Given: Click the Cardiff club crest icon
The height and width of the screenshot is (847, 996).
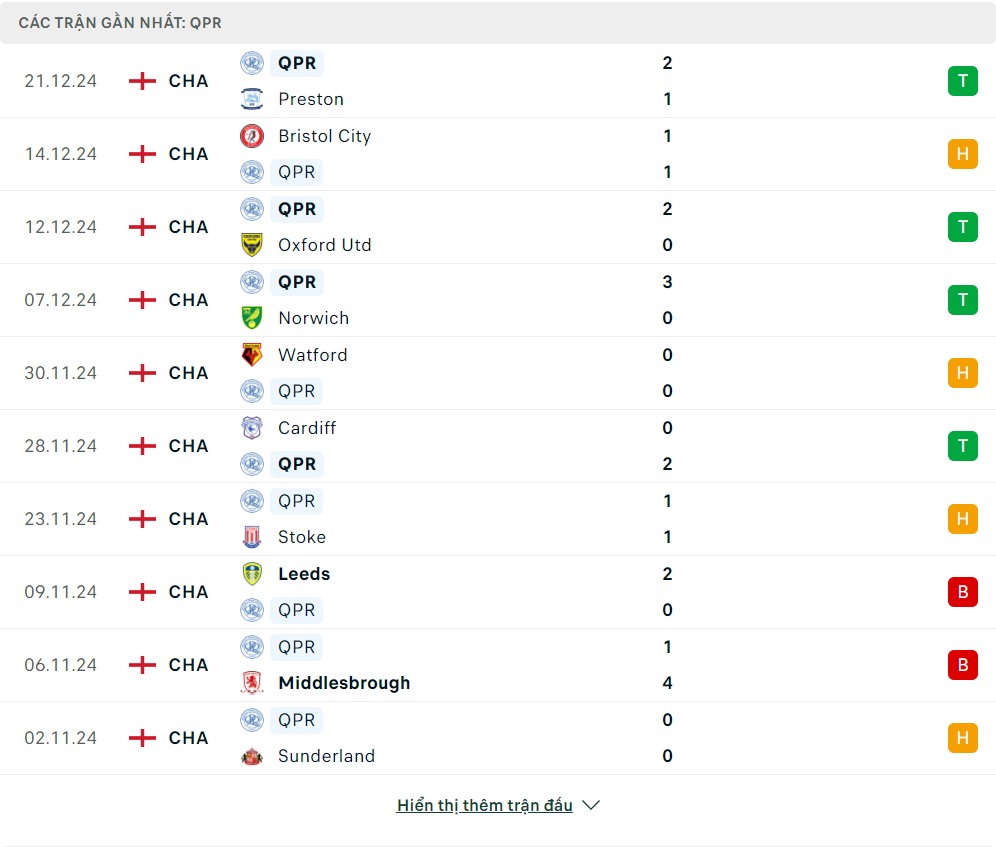Looking at the screenshot, I should click(251, 428).
